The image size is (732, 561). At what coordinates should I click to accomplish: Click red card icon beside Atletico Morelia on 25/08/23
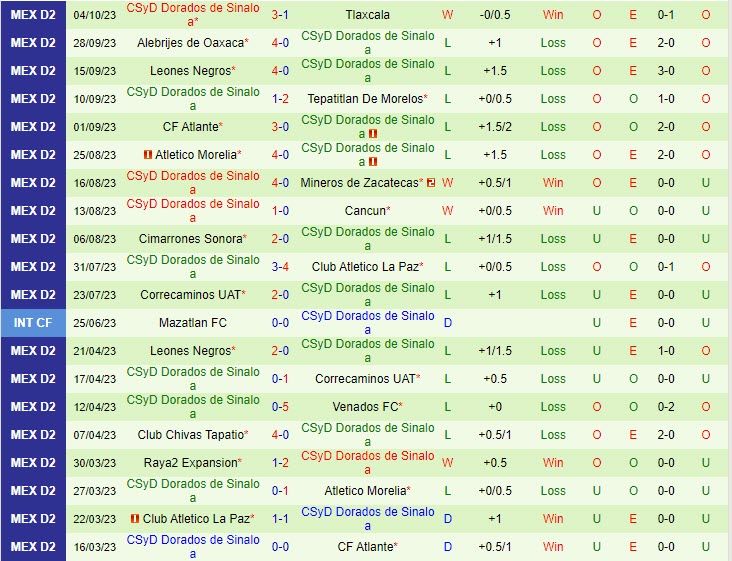coord(148,154)
